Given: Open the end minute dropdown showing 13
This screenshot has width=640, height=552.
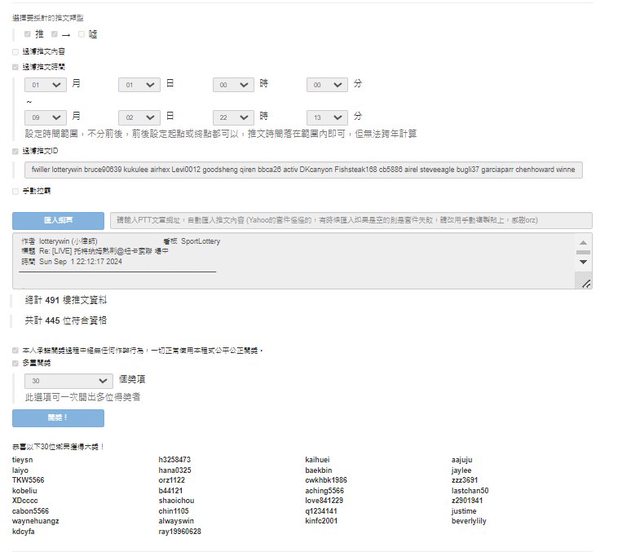Looking at the screenshot, I should point(329,117).
